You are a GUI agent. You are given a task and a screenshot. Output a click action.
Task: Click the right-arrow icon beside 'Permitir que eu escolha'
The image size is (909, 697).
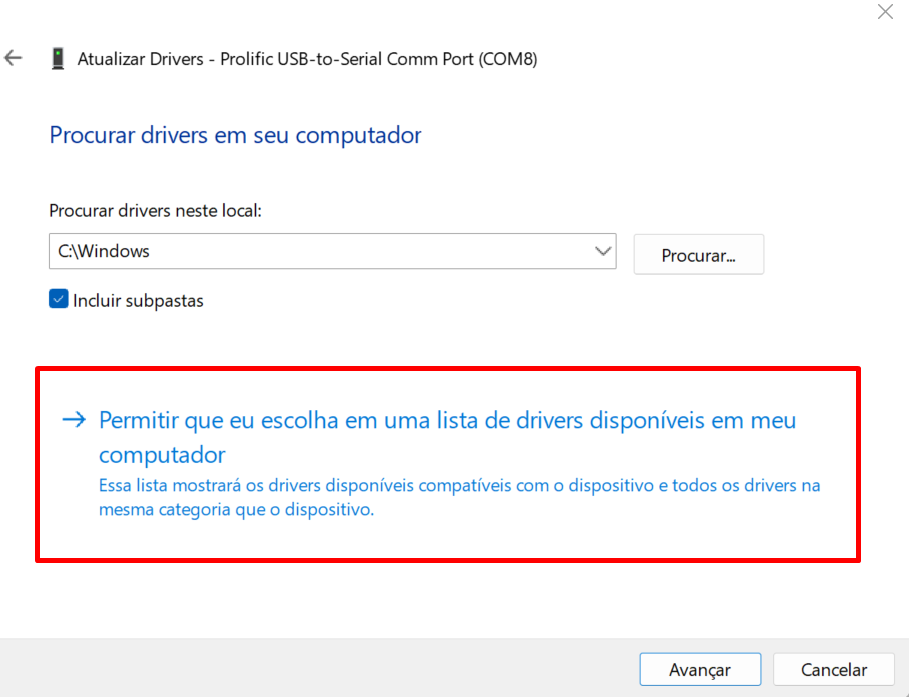[x=75, y=420]
